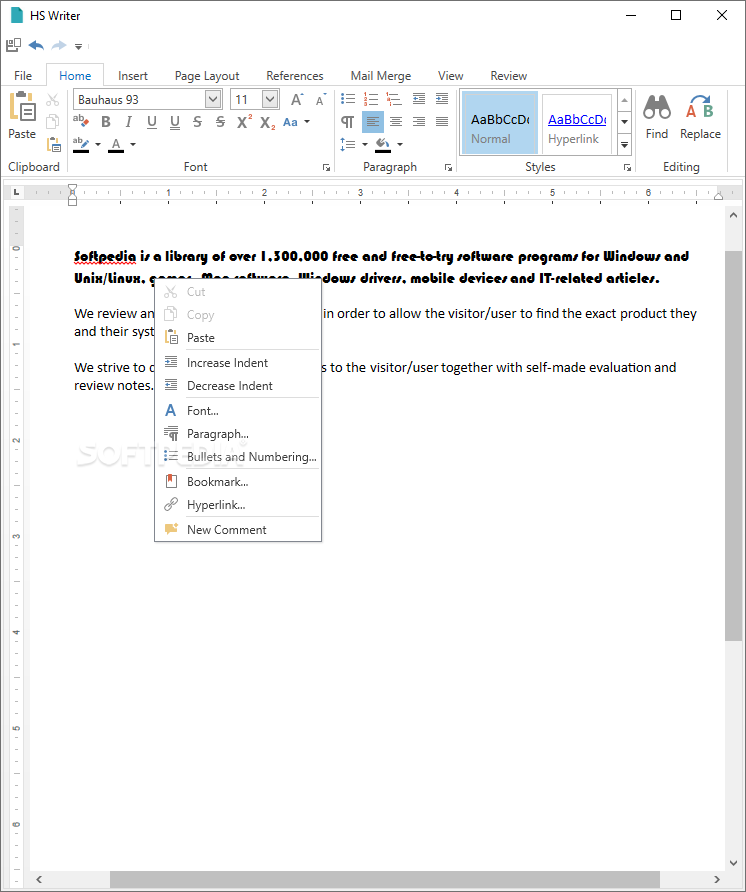This screenshot has height=892, width=746.
Task: Click the Multilevel list icon
Action: pos(394,99)
